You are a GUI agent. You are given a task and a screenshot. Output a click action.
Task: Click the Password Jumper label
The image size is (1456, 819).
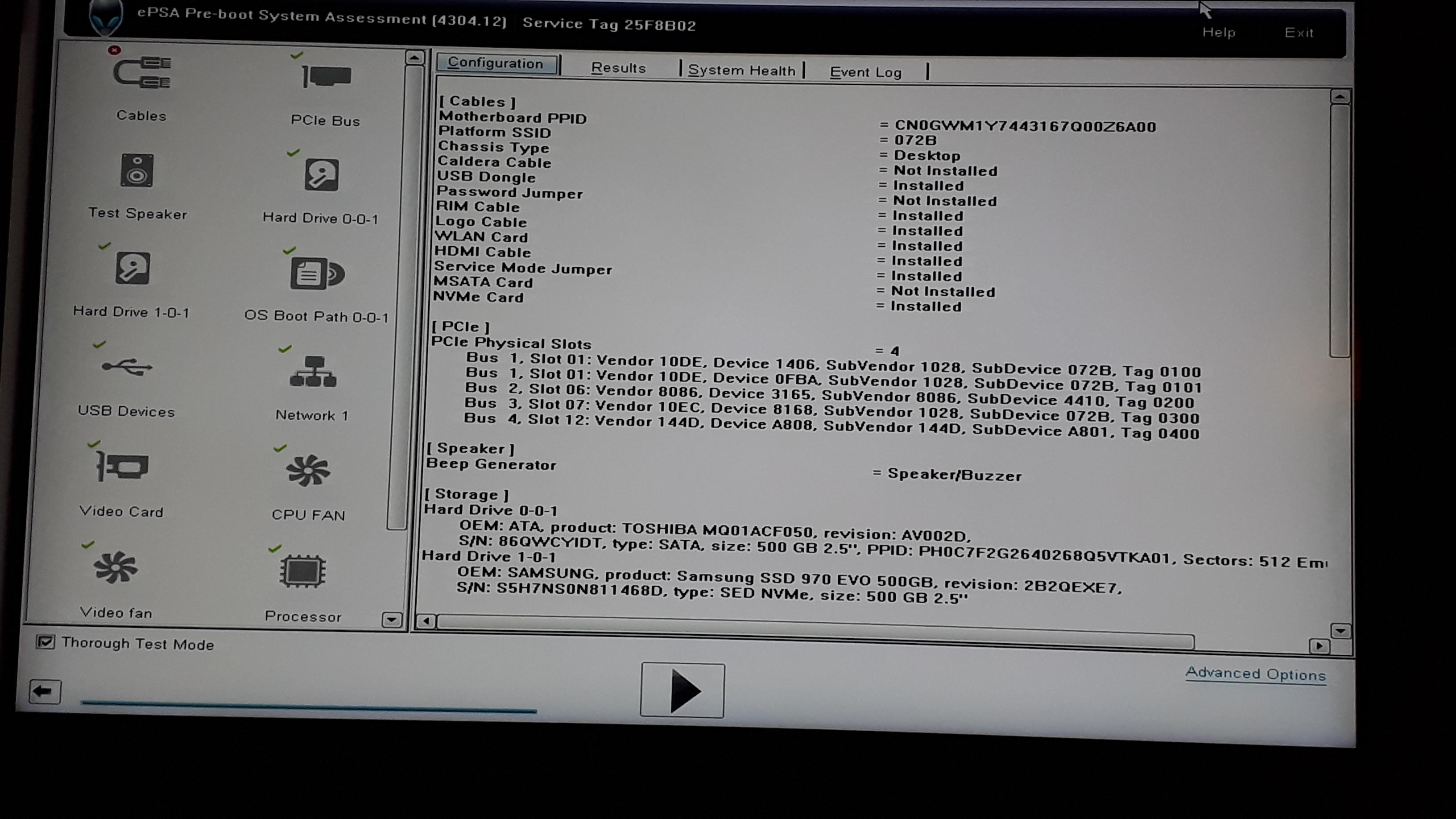coord(509,192)
